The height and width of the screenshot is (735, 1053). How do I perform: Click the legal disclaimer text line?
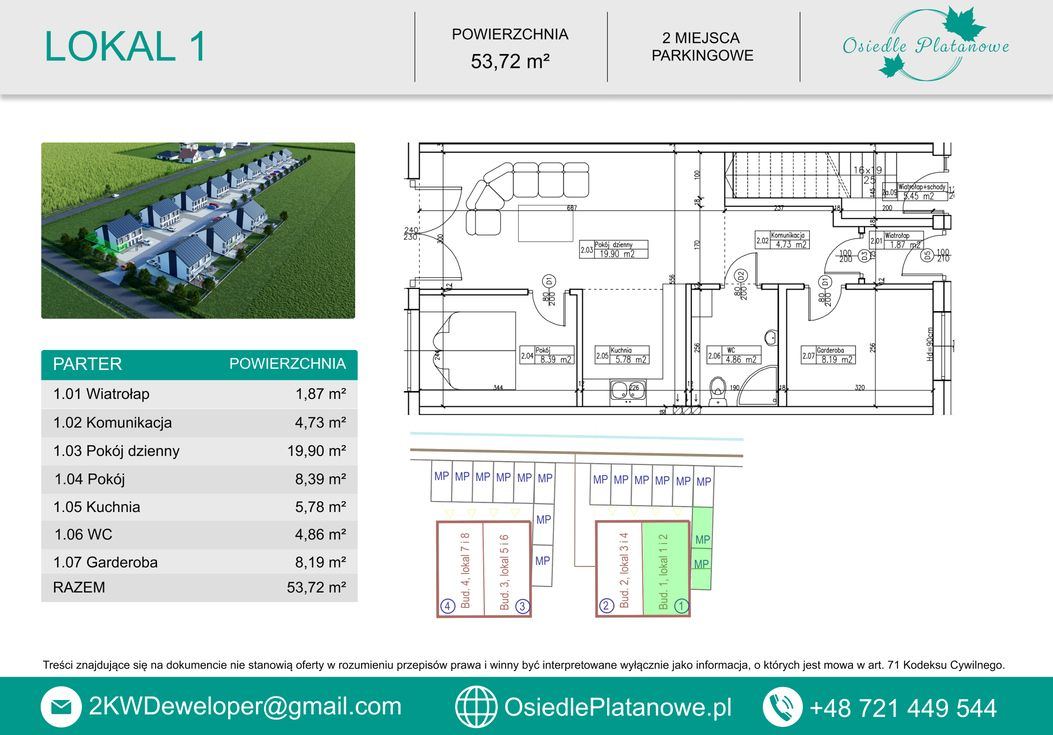pyautogui.click(x=524, y=665)
